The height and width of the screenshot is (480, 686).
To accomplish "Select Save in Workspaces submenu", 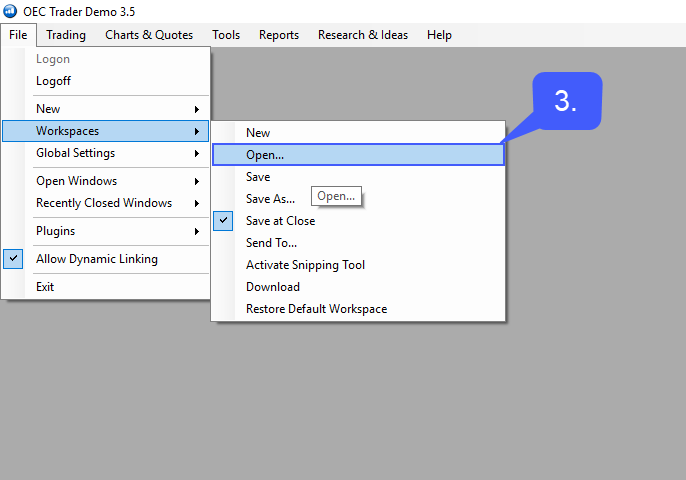I will tap(358, 177).
